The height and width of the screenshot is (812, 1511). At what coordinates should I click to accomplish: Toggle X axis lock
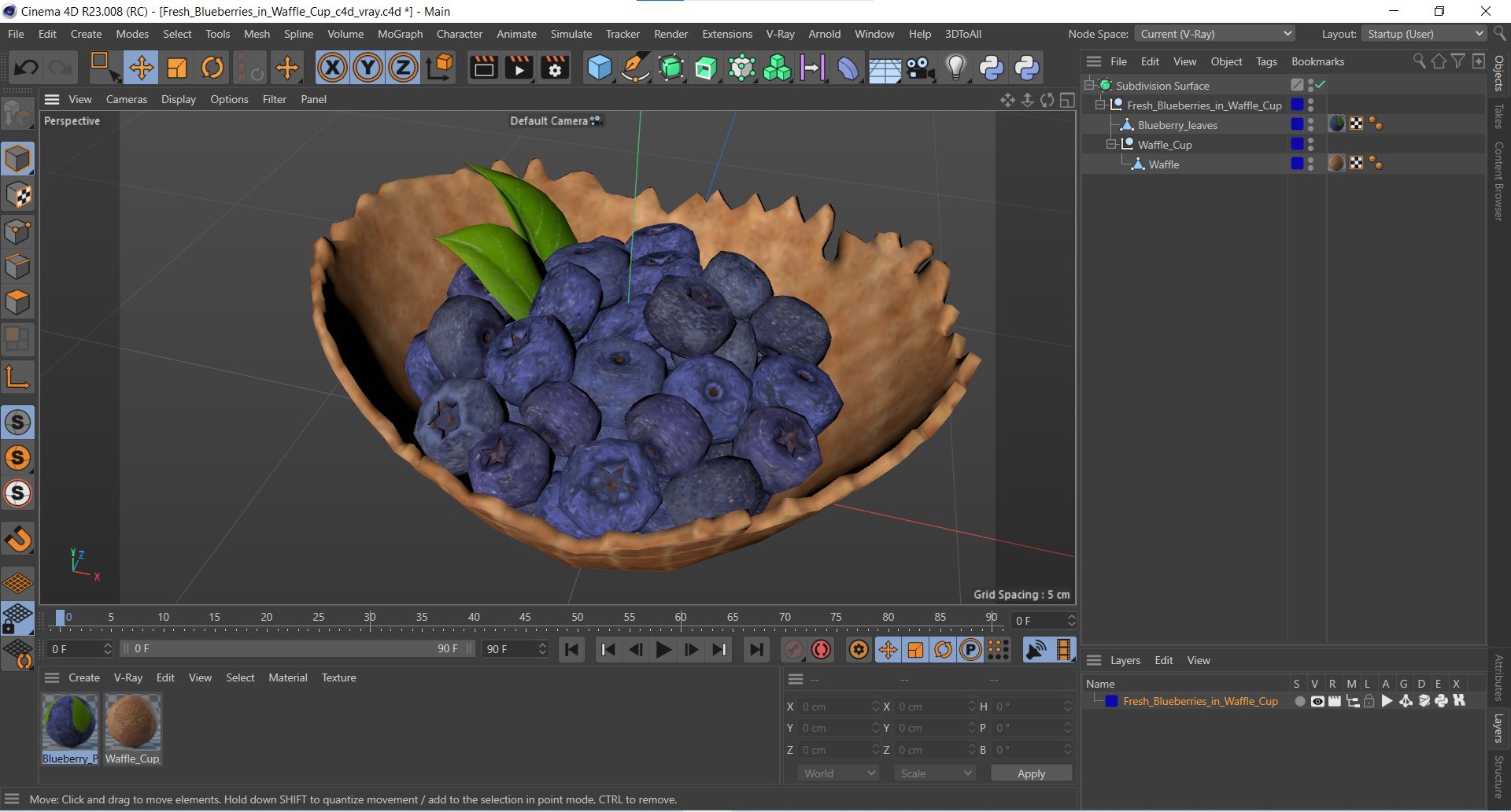333,68
